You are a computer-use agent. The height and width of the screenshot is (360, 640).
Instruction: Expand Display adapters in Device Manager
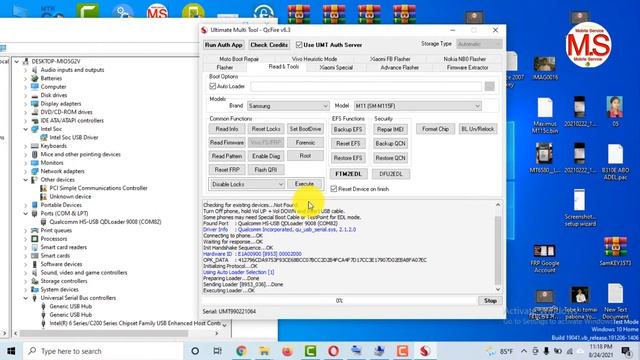[x=26, y=104]
